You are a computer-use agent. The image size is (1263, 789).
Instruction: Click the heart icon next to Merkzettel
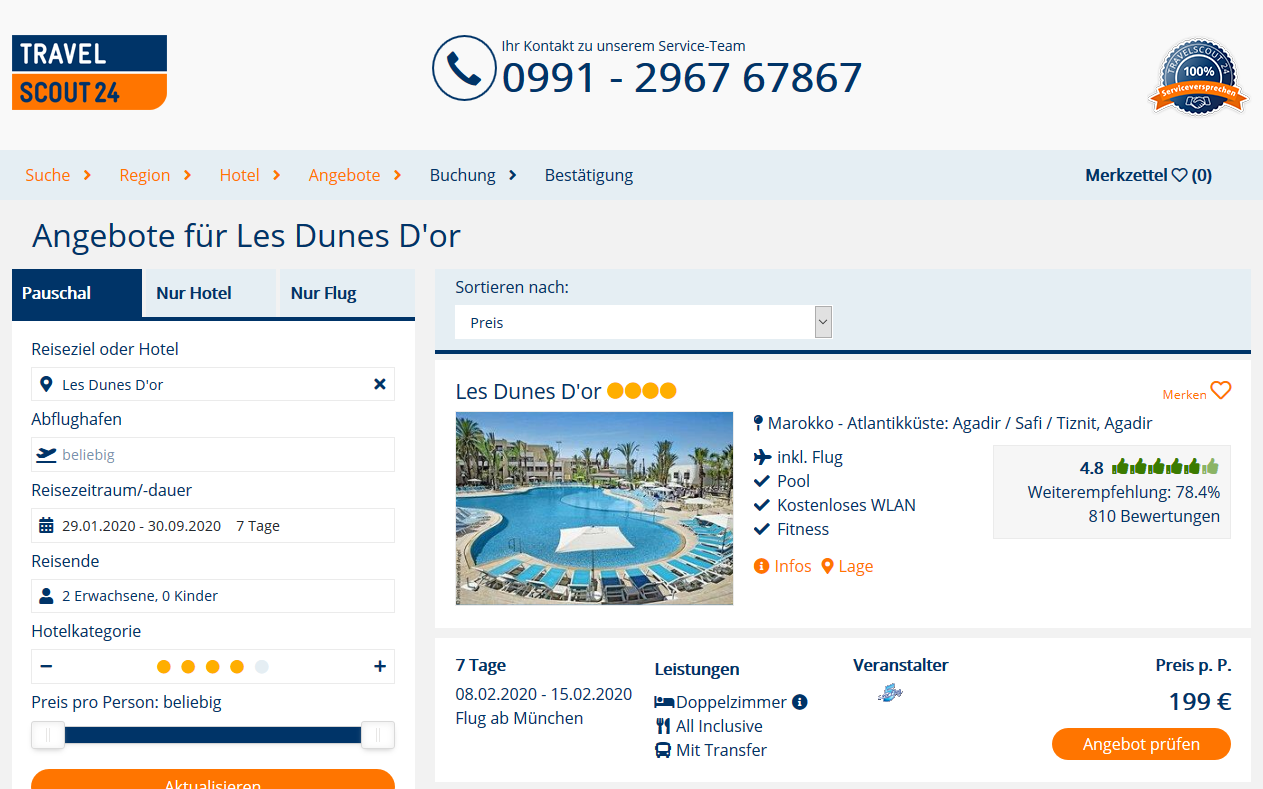coord(1179,175)
